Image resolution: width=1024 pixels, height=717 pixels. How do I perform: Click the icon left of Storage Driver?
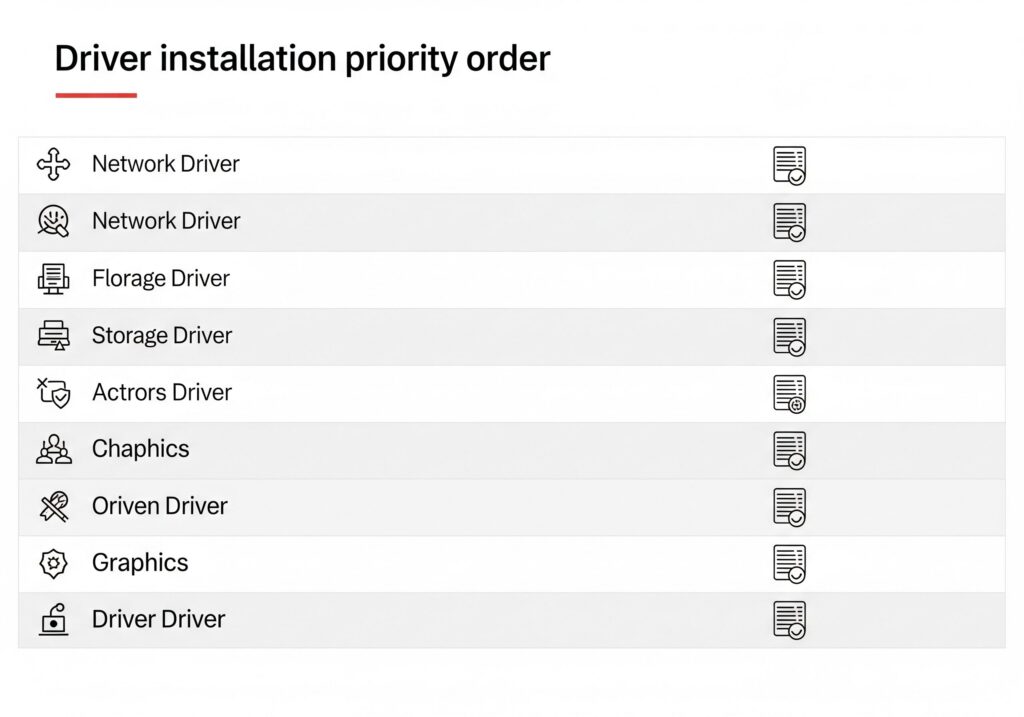(54, 335)
